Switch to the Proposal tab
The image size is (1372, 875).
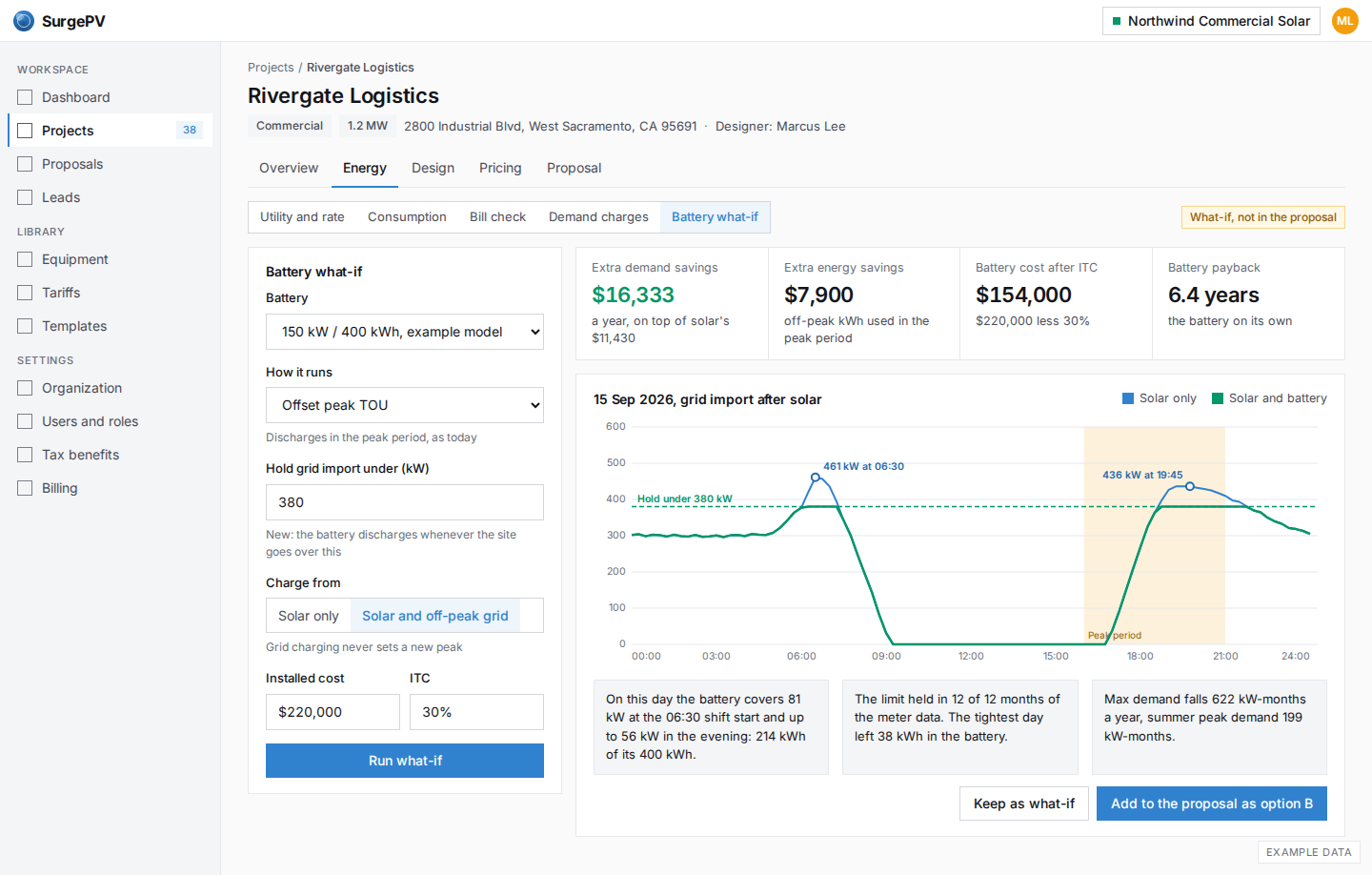[x=574, y=168]
